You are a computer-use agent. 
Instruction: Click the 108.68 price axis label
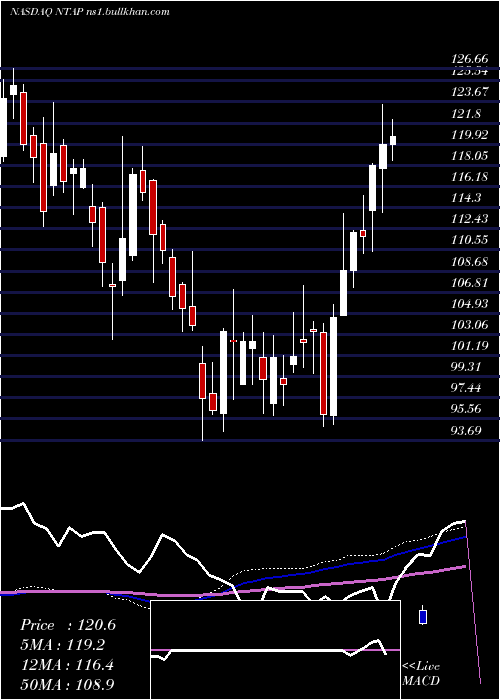point(469,261)
